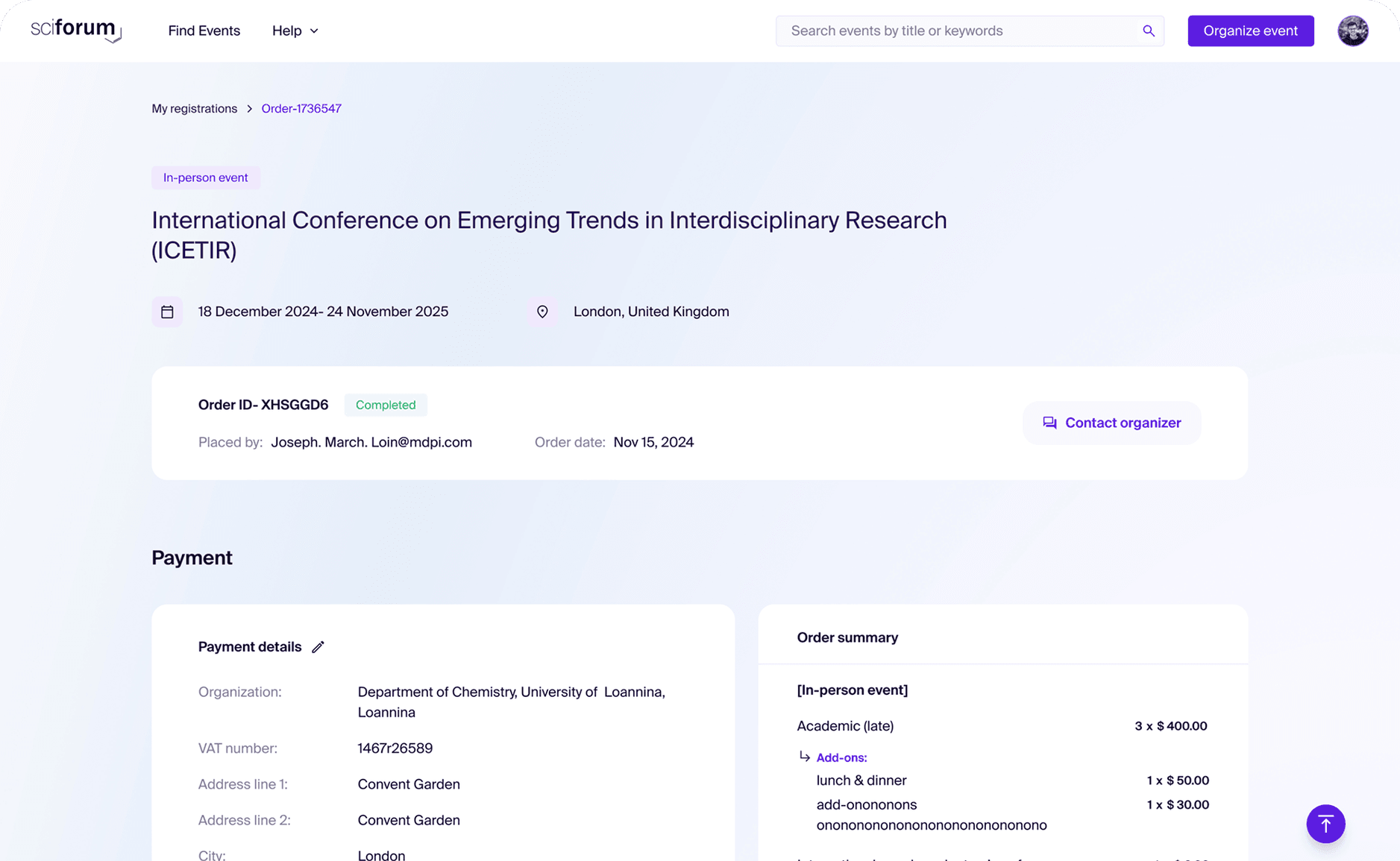The height and width of the screenshot is (861, 1400).
Task: Select 3 x $ 400.00 price
Action: pos(1170,726)
